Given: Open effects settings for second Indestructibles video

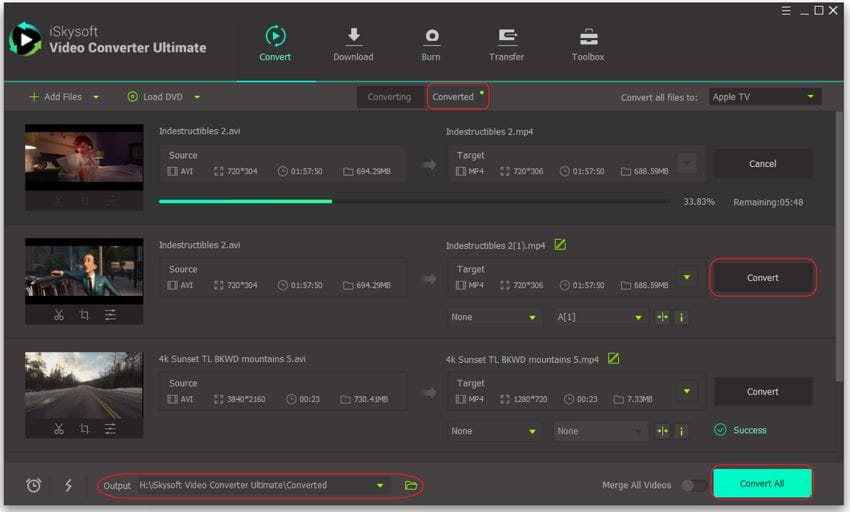Looking at the screenshot, I should coord(110,315).
